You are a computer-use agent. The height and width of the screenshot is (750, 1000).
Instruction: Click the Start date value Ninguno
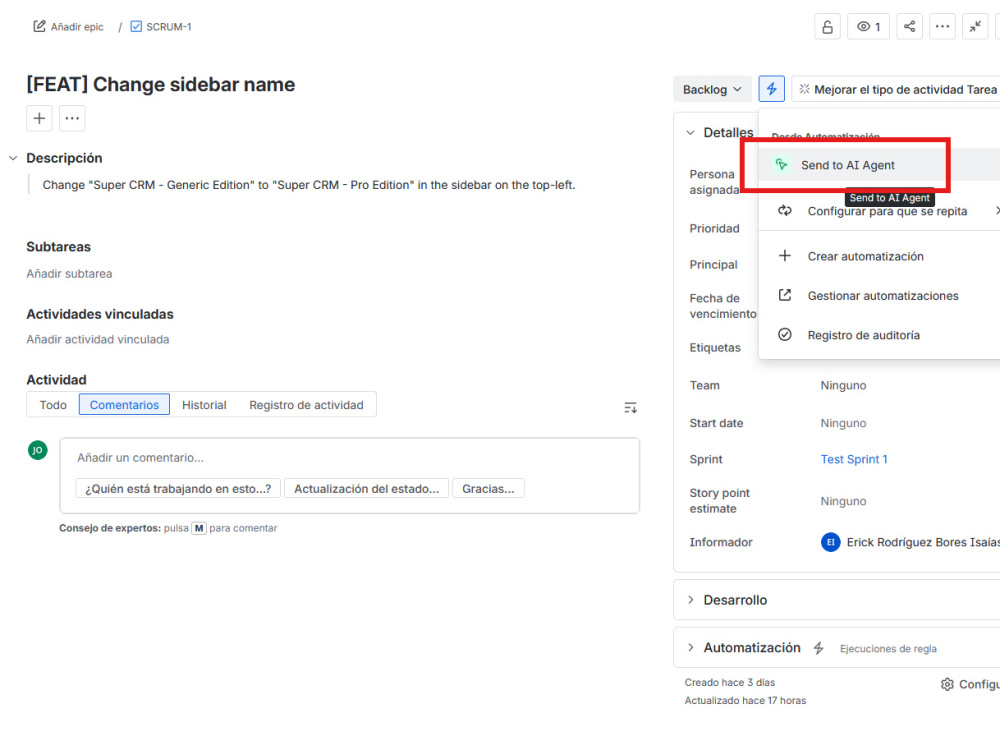click(843, 423)
